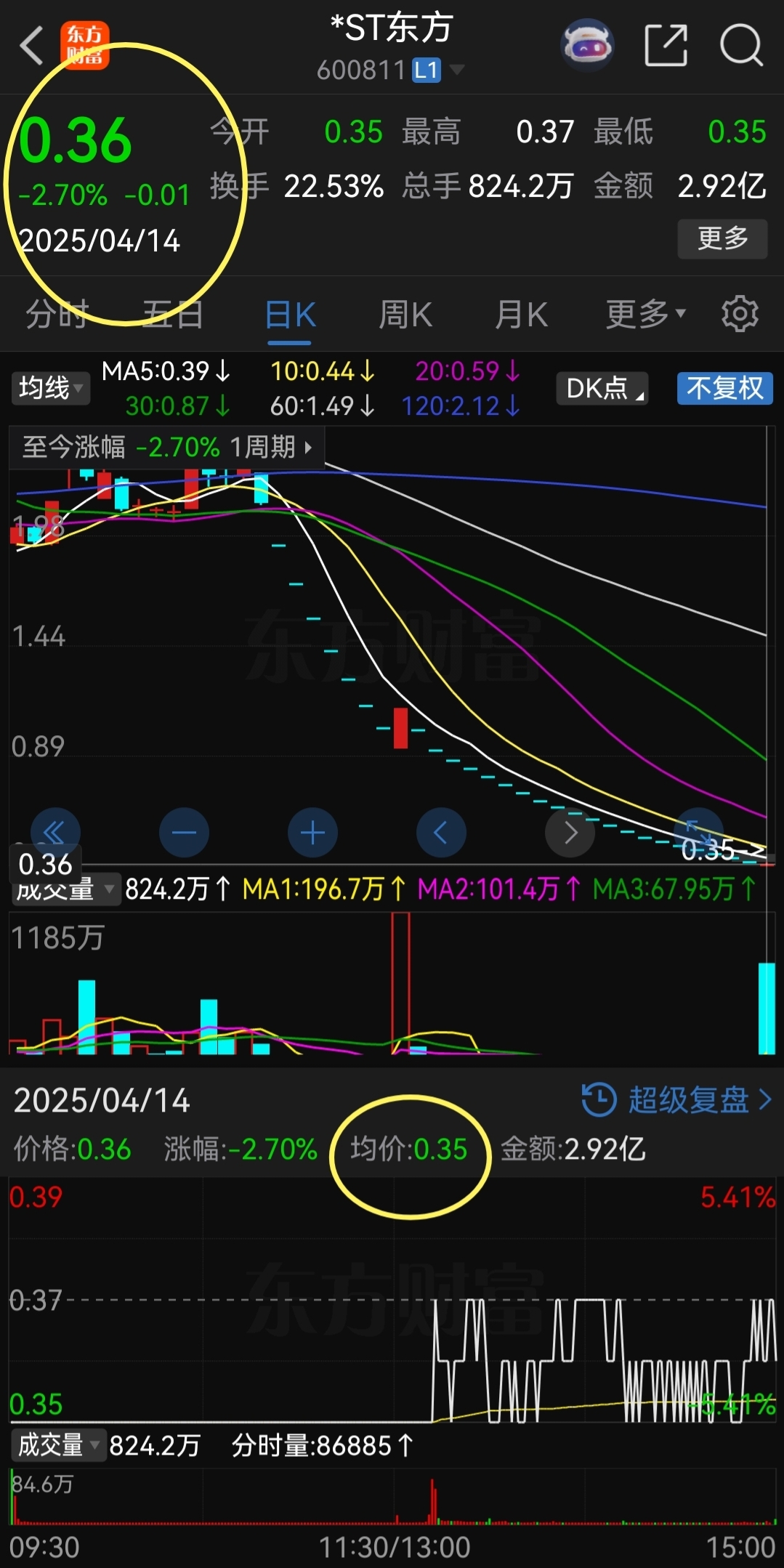Zoom in chart with plus button
The width and height of the screenshot is (784, 1568).
click(x=312, y=832)
